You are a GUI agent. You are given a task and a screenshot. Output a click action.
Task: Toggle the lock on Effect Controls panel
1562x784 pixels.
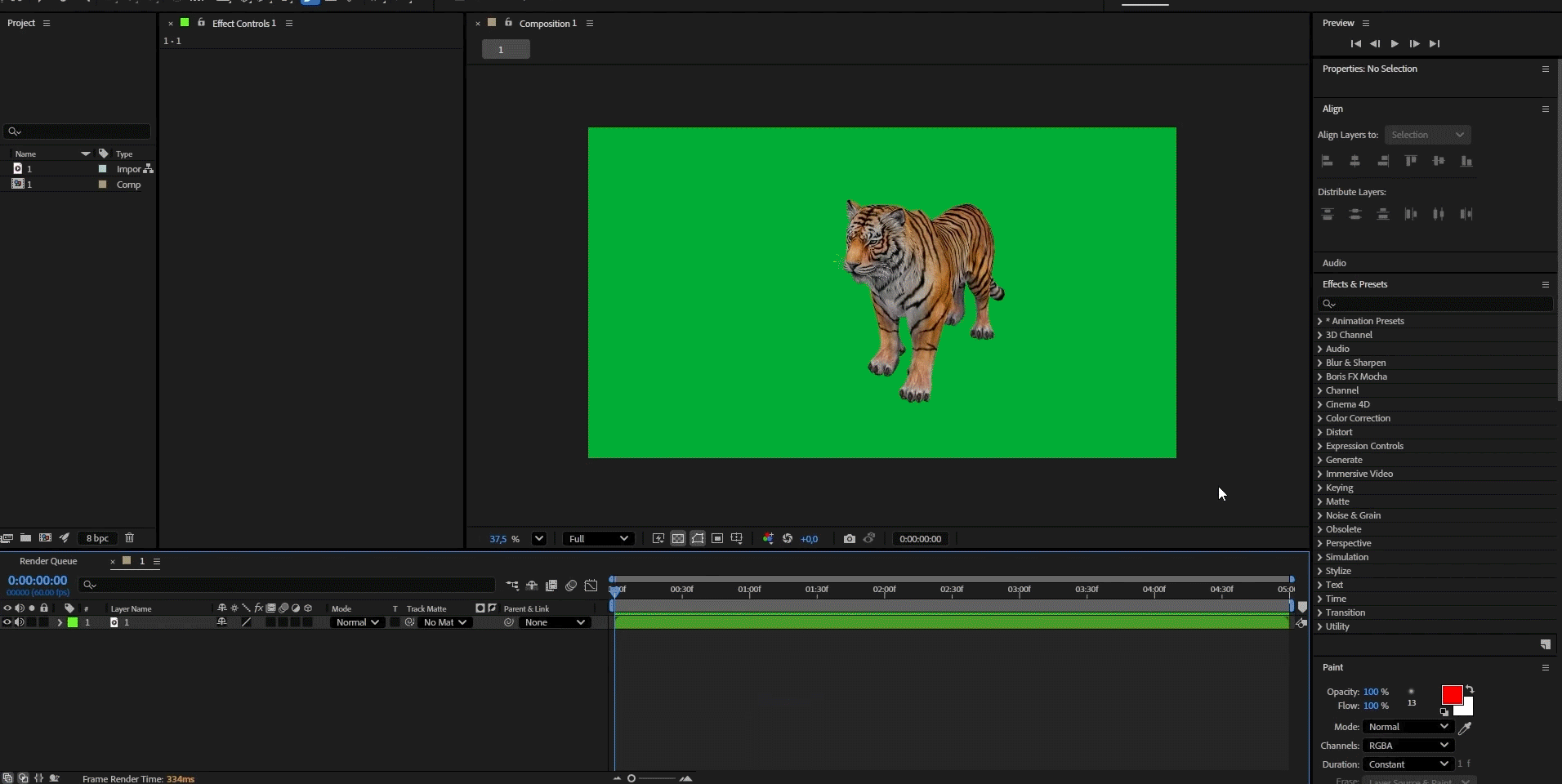click(201, 23)
